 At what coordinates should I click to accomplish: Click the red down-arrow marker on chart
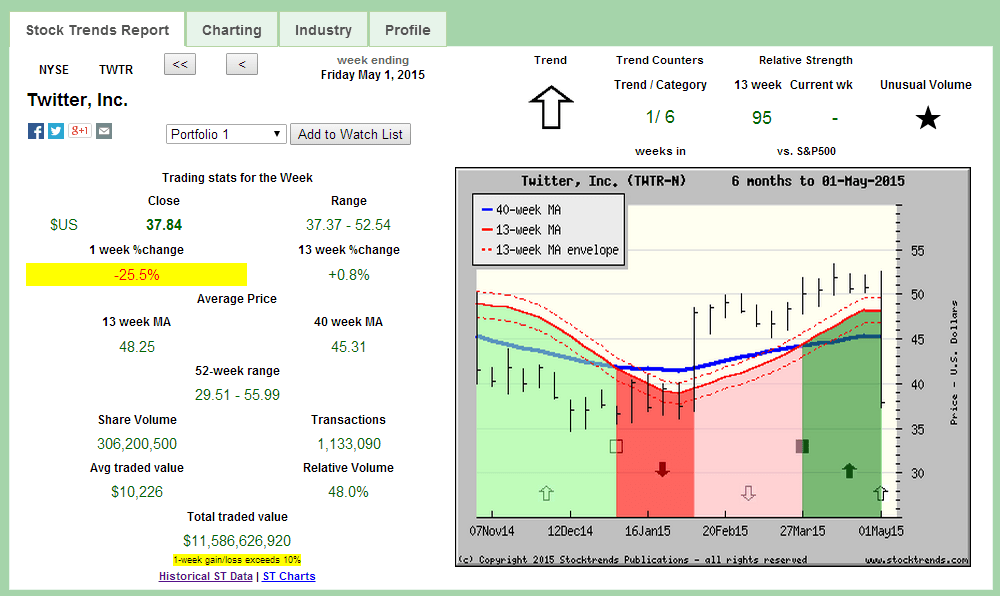663,470
